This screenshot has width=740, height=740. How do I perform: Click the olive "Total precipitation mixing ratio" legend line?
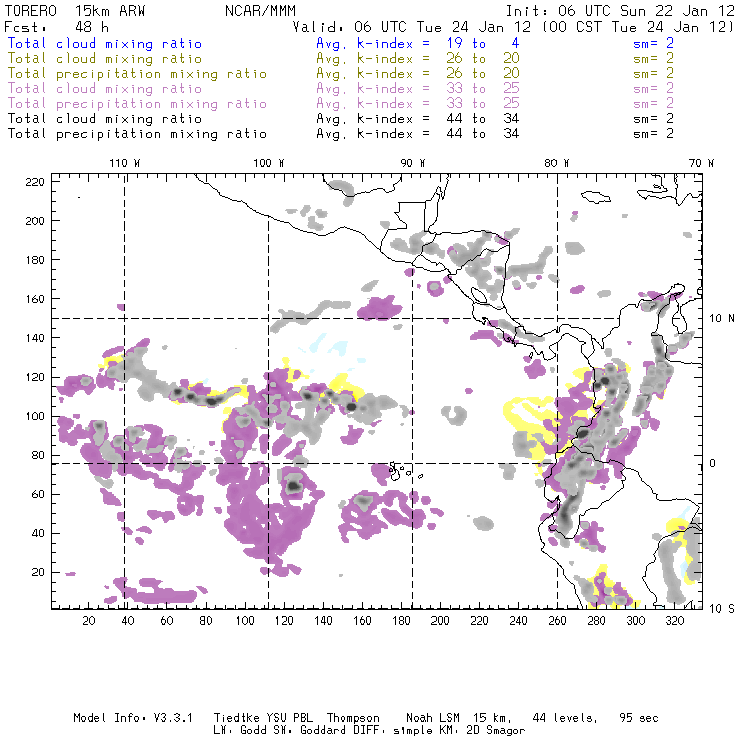137,74
